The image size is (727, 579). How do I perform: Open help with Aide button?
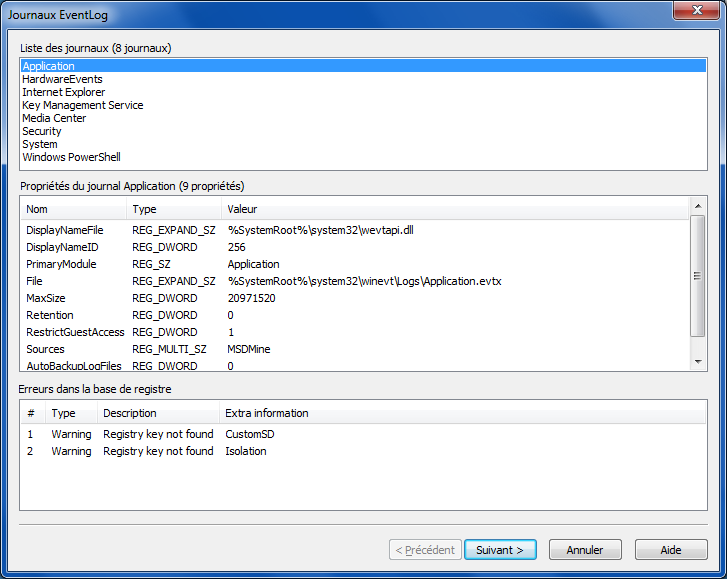pos(670,550)
